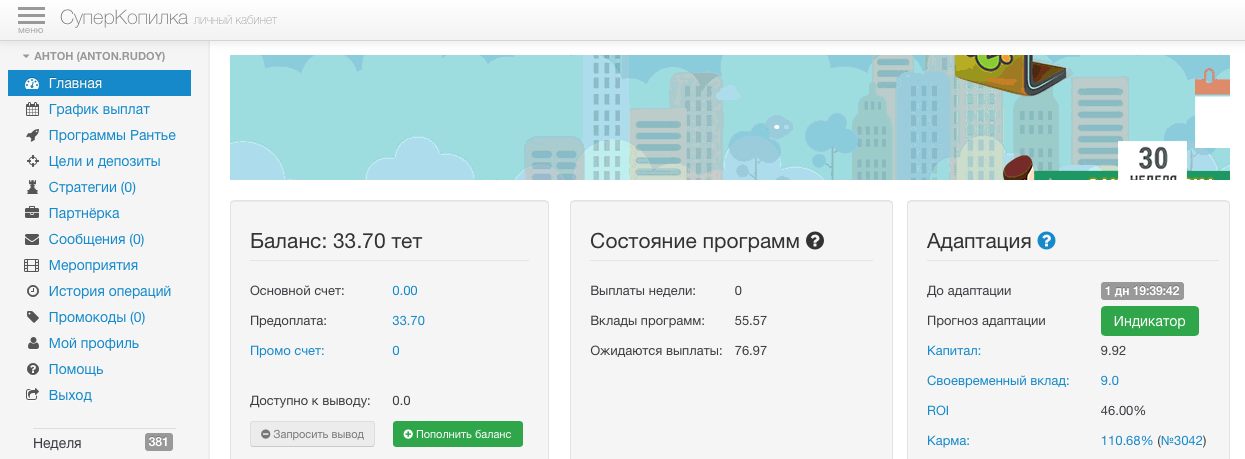Screen dimensions: 1245x459
Task: Collapse the АНТОН (ANTON.RUDOY) user section
Action: point(92,56)
